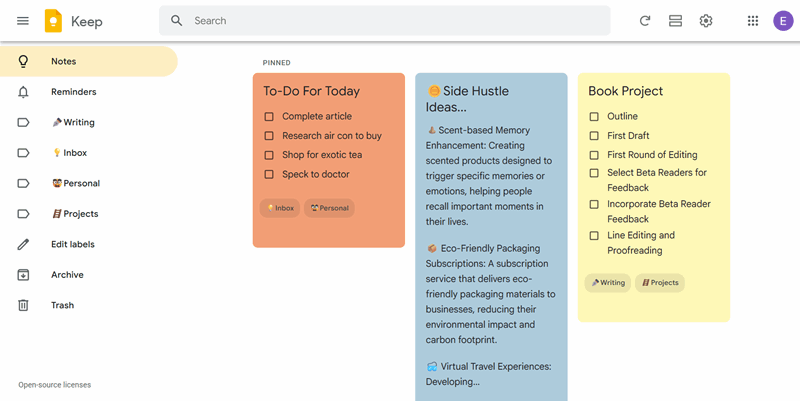Open the main menu hamburger icon
The width and height of the screenshot is (800, 401).
[x=23, y=21]
